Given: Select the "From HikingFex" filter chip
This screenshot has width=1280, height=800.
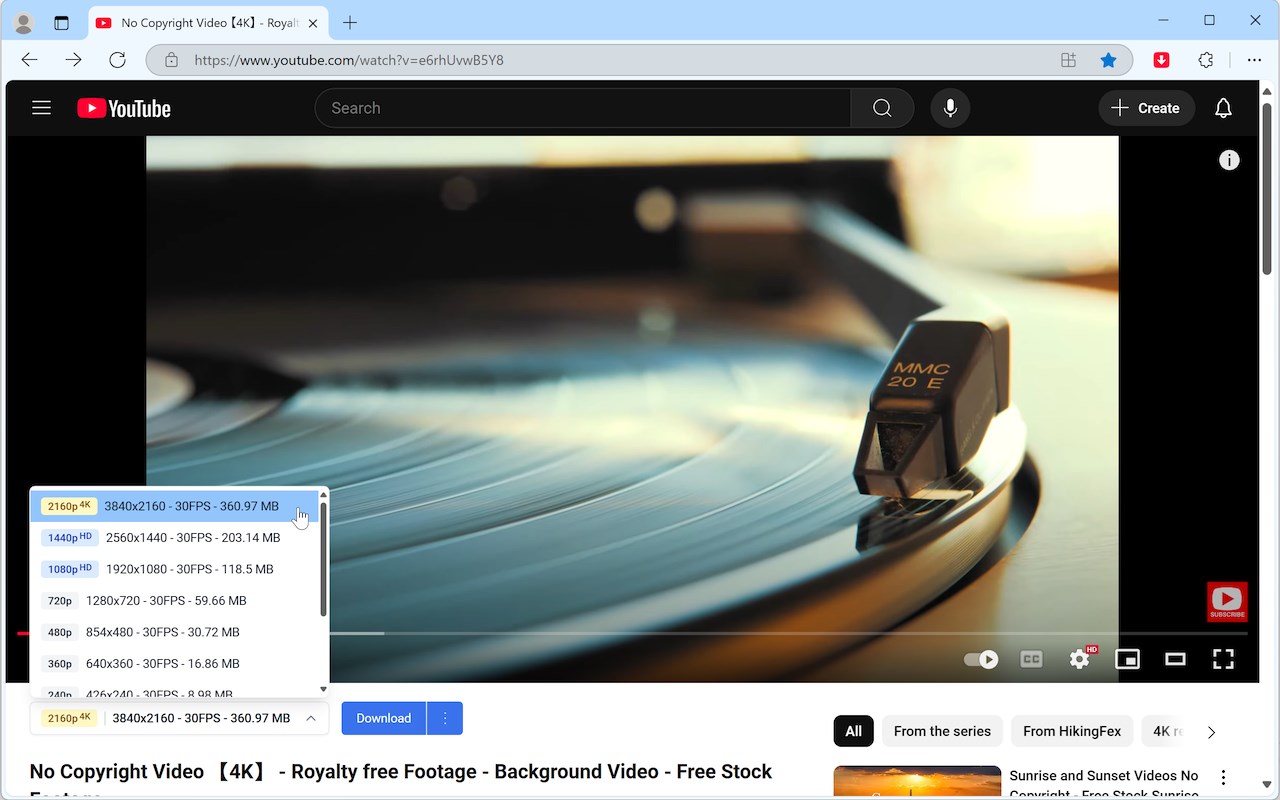Looking at the screenshot, I should (x=1072, y=731).
